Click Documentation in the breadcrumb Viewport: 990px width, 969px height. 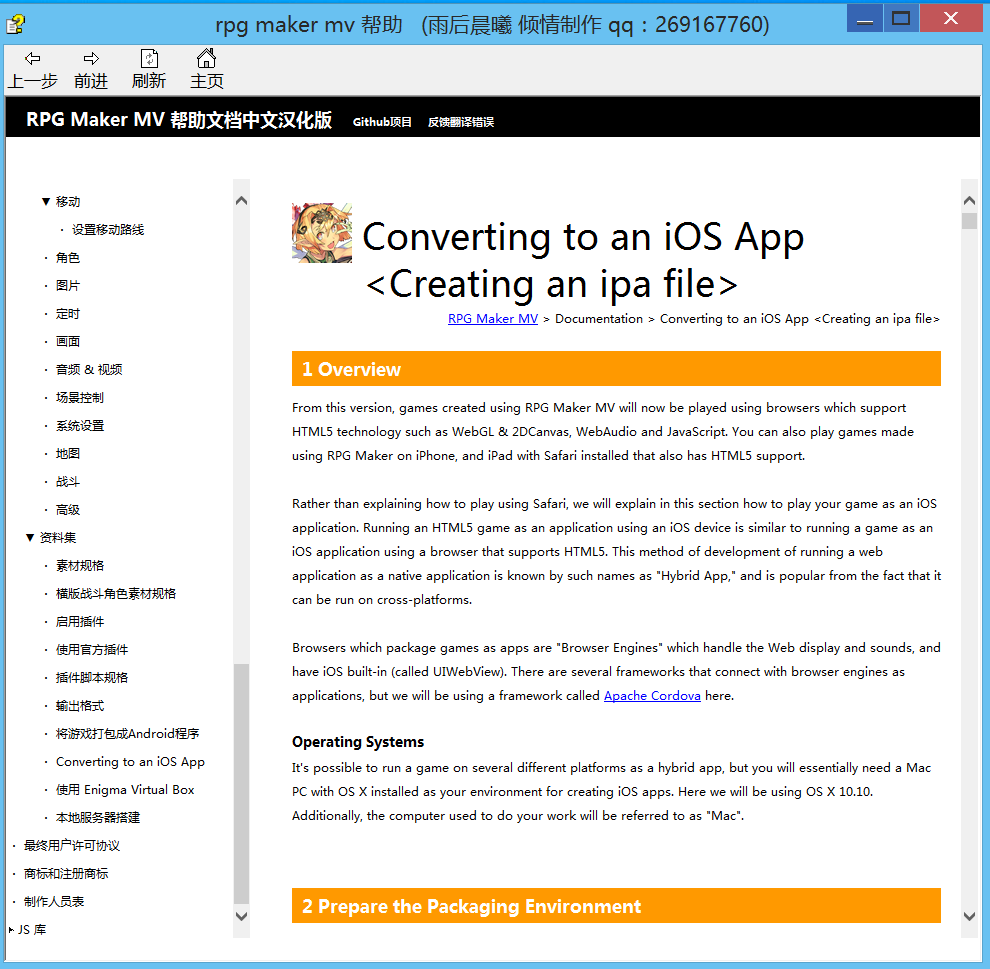coord(599,319)
